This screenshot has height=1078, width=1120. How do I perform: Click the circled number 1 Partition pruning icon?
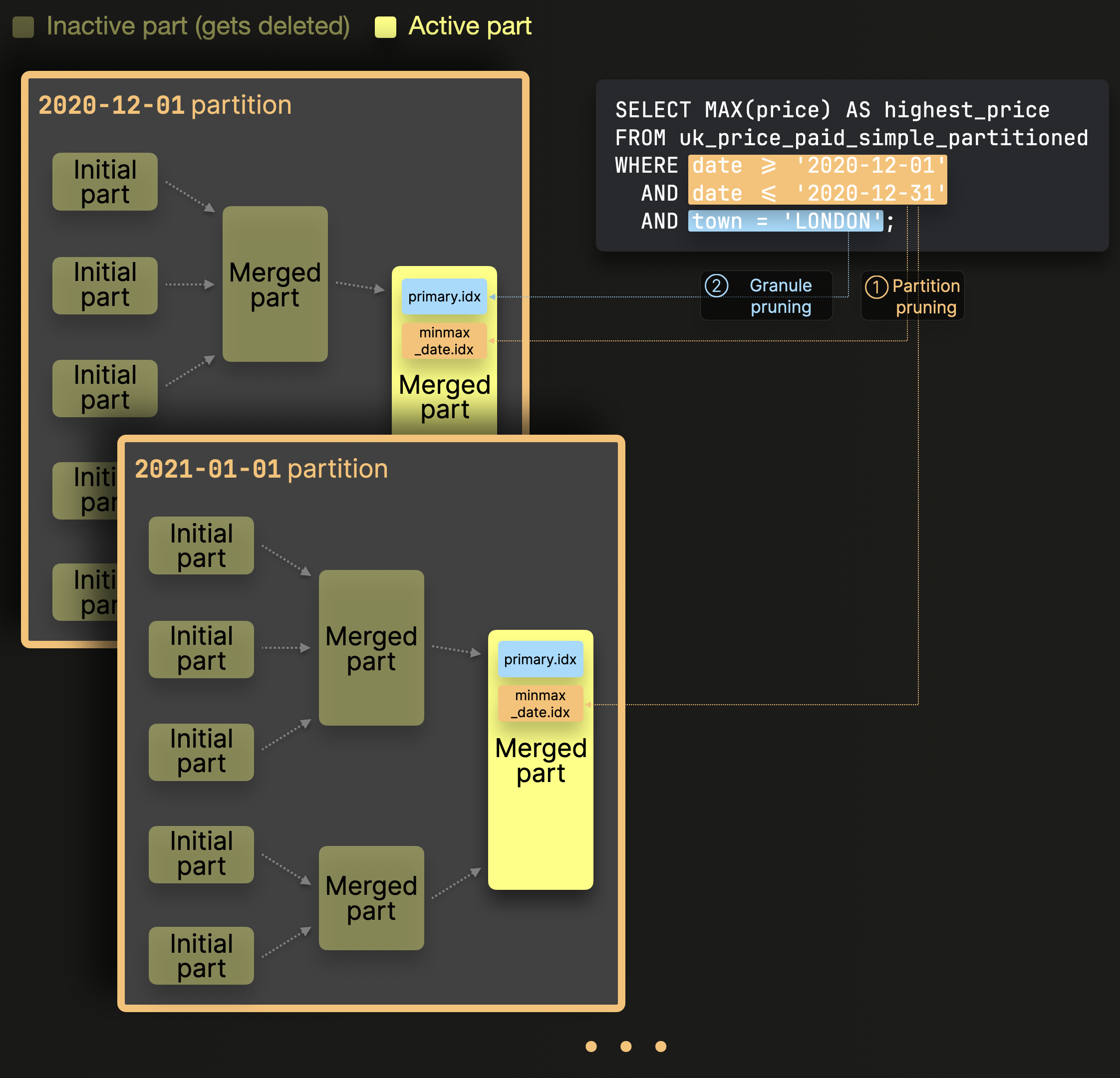876,287
